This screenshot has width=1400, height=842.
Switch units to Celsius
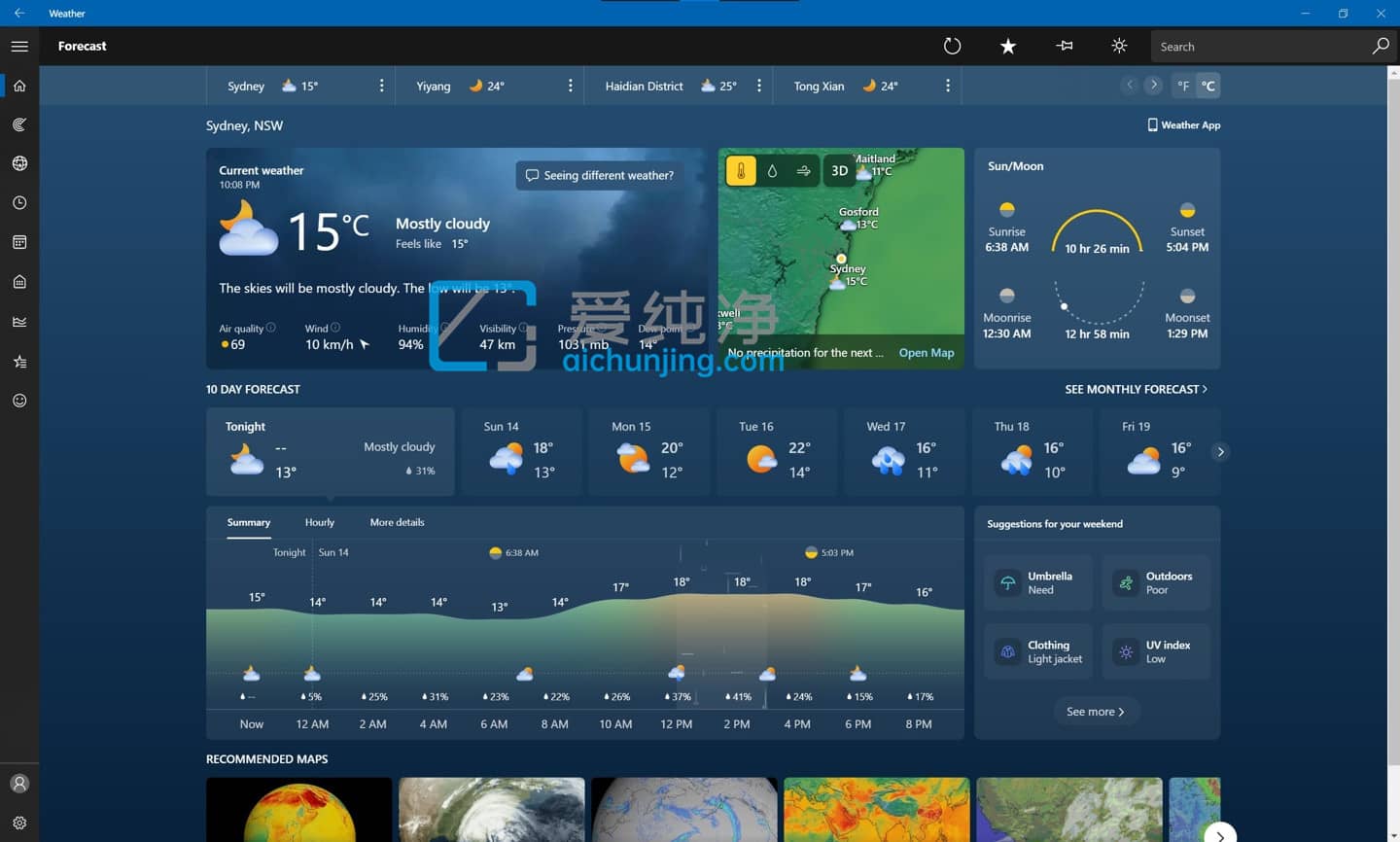(x=1208, y=86)
